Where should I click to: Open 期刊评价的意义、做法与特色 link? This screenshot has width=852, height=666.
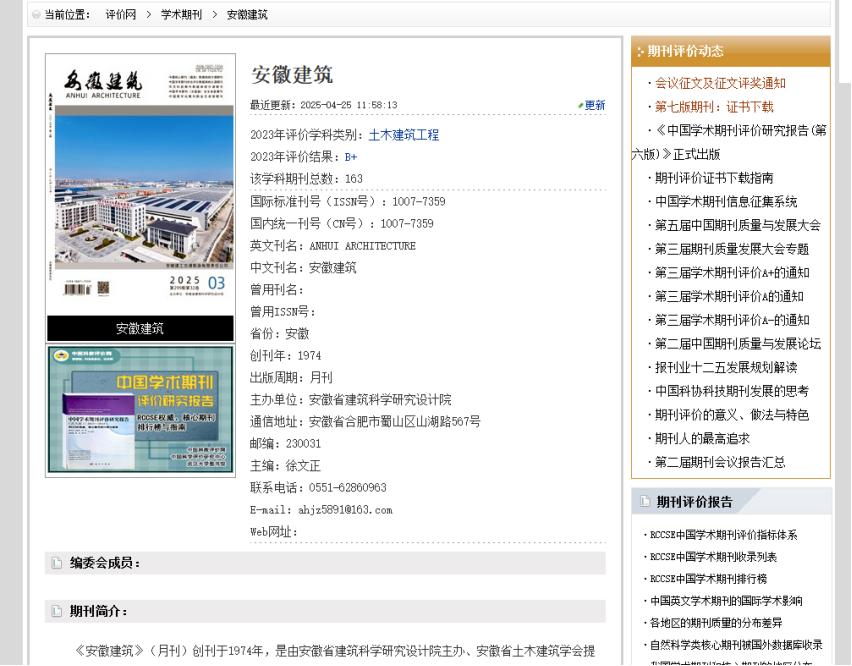click(732, 415)
